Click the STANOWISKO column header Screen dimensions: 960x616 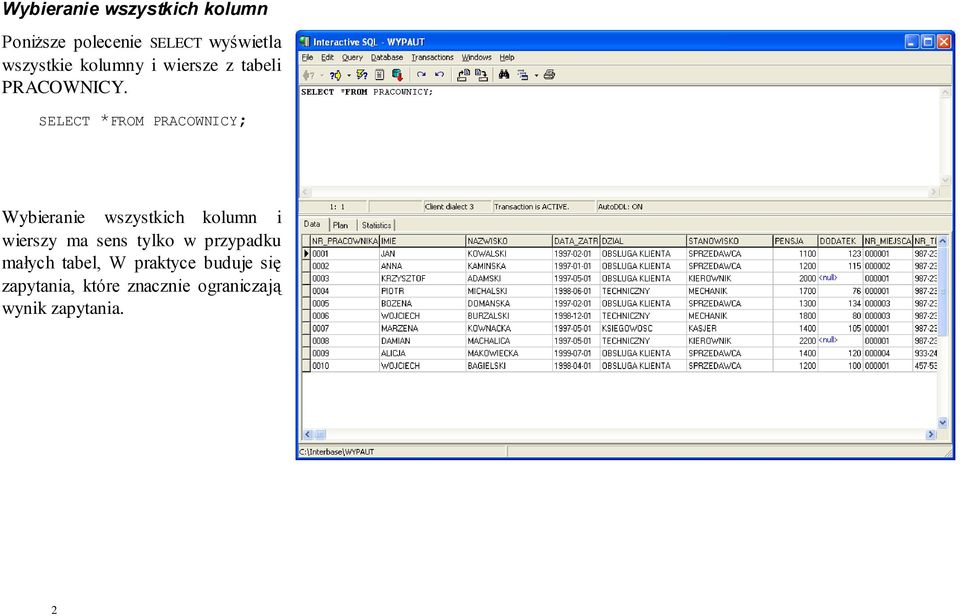pyautogui.click(x=729, y=241)
